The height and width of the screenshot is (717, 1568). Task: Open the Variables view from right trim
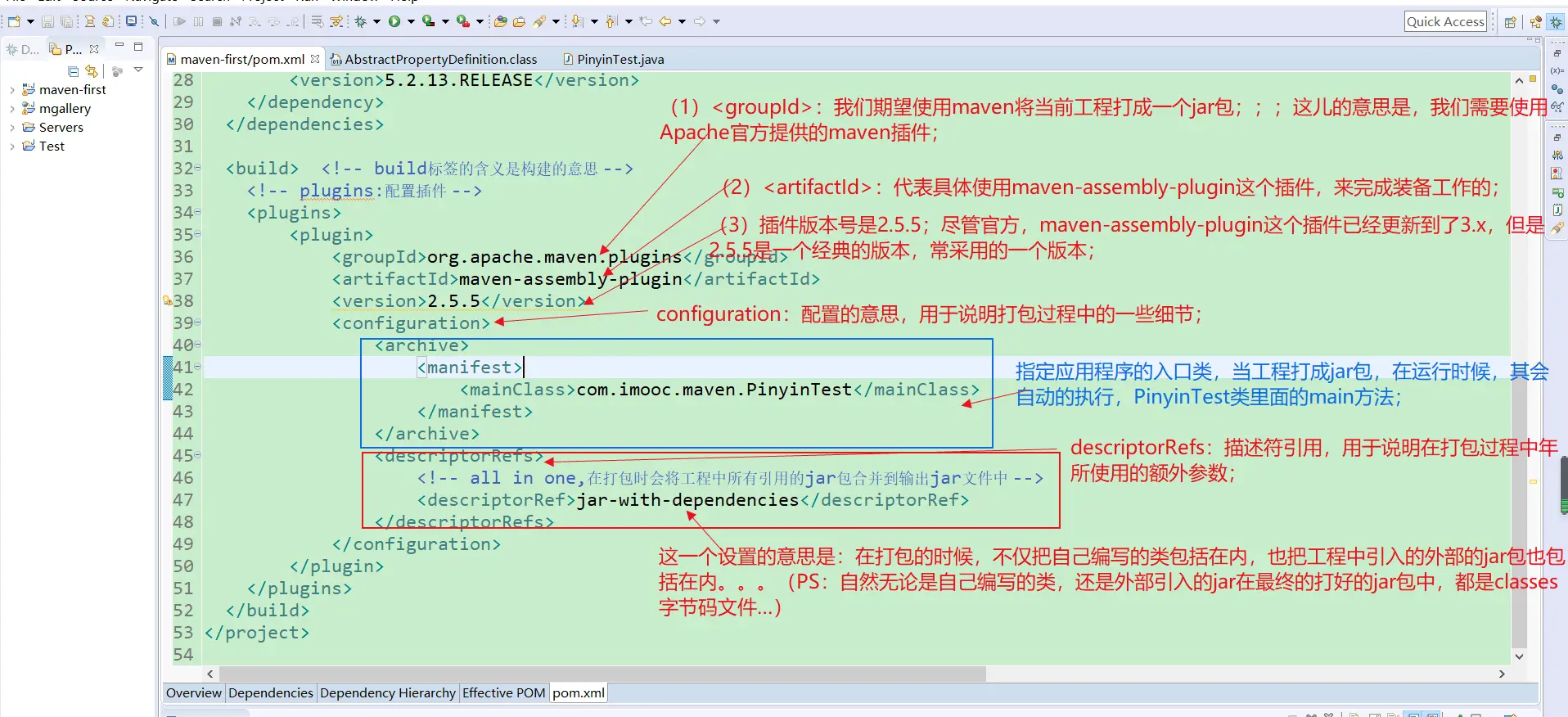pyautogui.click(x=1557, y=71)
